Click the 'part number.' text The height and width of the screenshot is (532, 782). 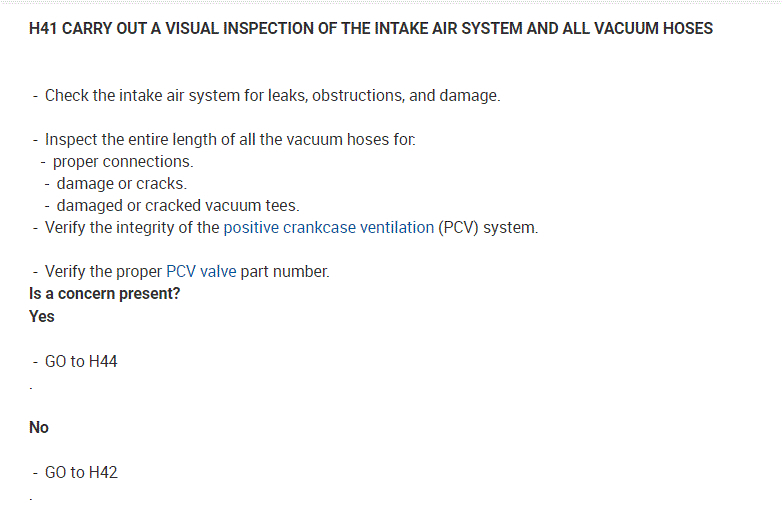point(285,272)
